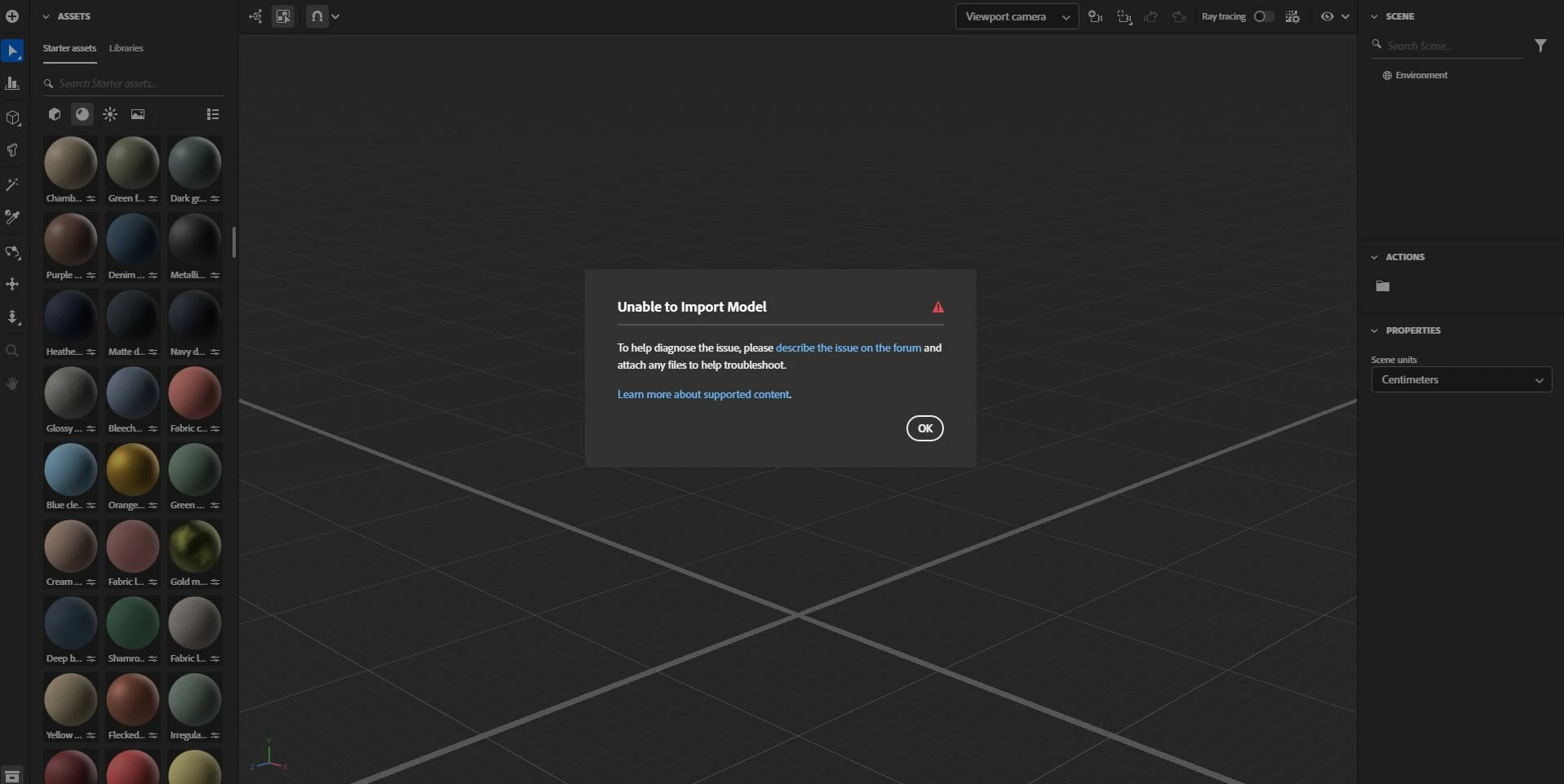The height and width of the screenshot is (784, 1564).
Task: Open the Viewport camera dropdown
Action: [1017, 16]
